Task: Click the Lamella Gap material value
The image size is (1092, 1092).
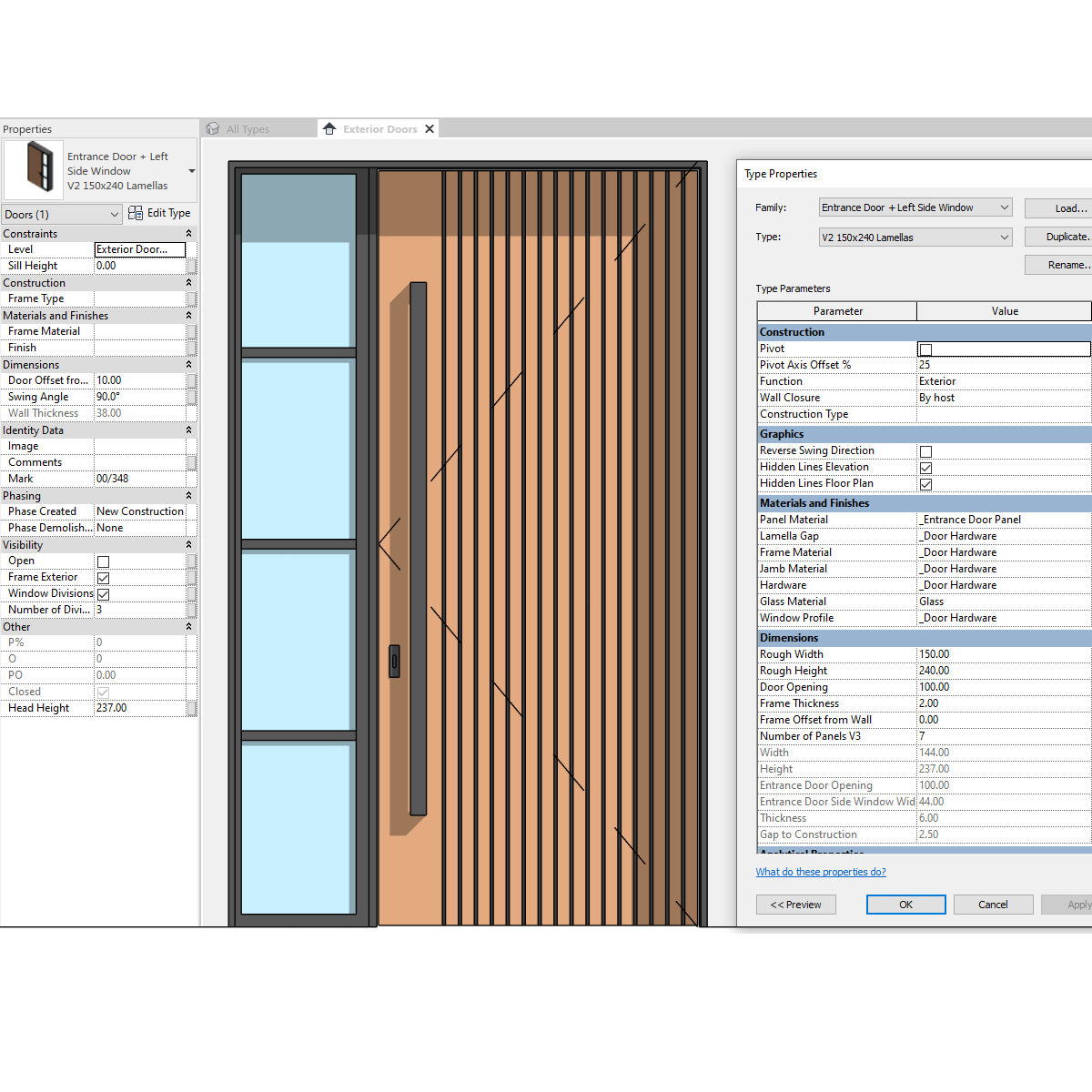Action: 1004,536
